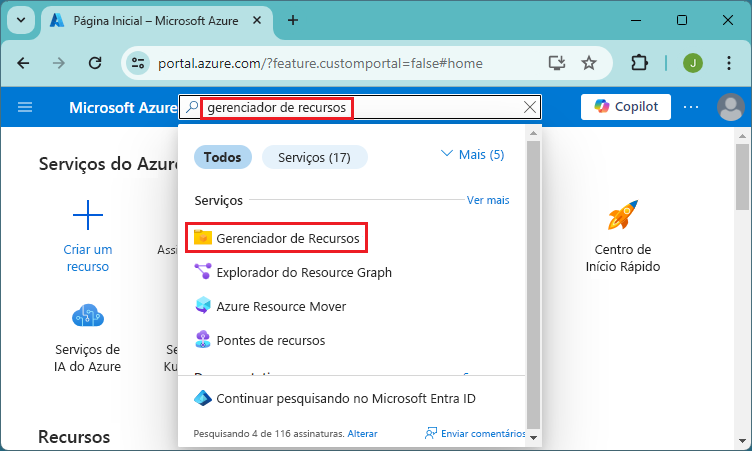
Task: Select the Serviços (17) filter tab
Action: pyautogui.click(x=314, y=157)
